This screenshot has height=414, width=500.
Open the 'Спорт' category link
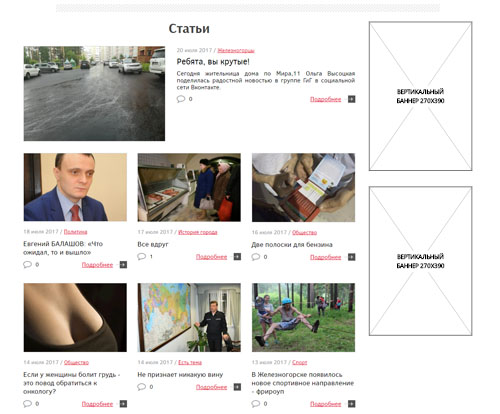point(300,362)
